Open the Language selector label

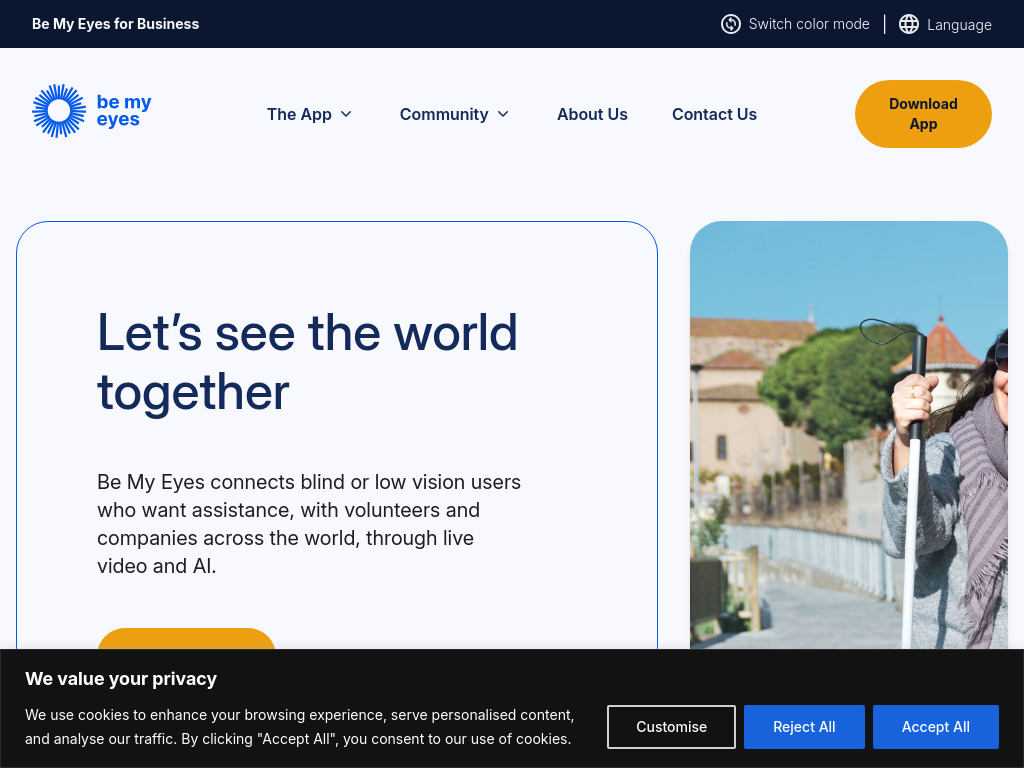point(959,25)
